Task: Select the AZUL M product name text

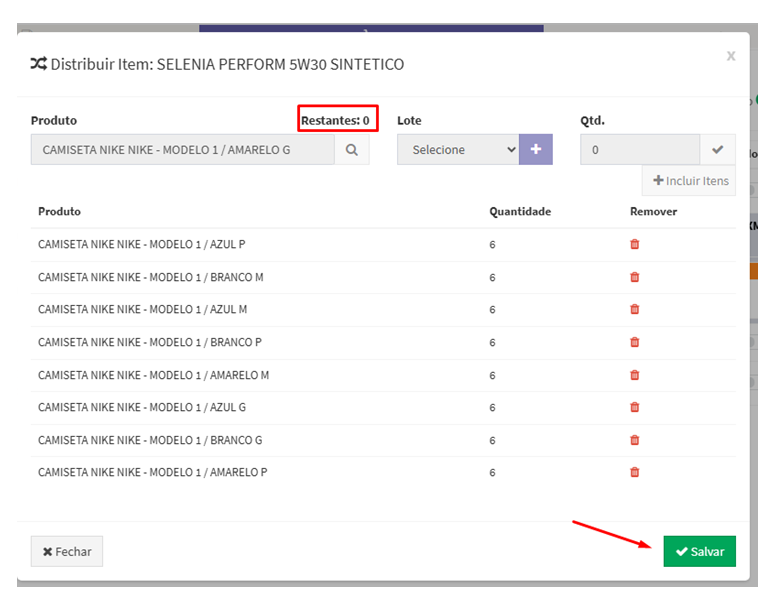Action: click(143, 309)
